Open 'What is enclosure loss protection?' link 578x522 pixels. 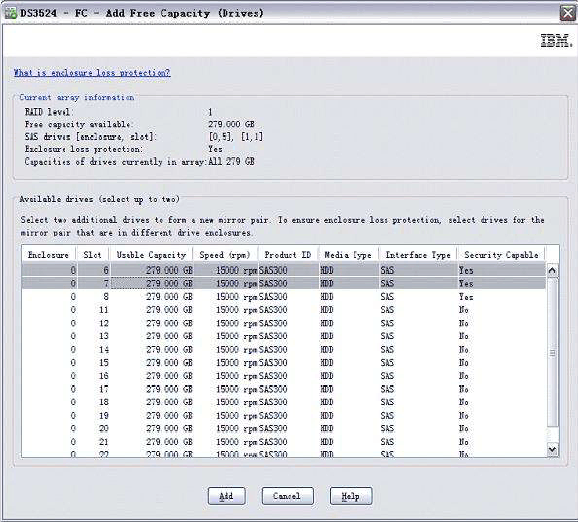[92, 73]
